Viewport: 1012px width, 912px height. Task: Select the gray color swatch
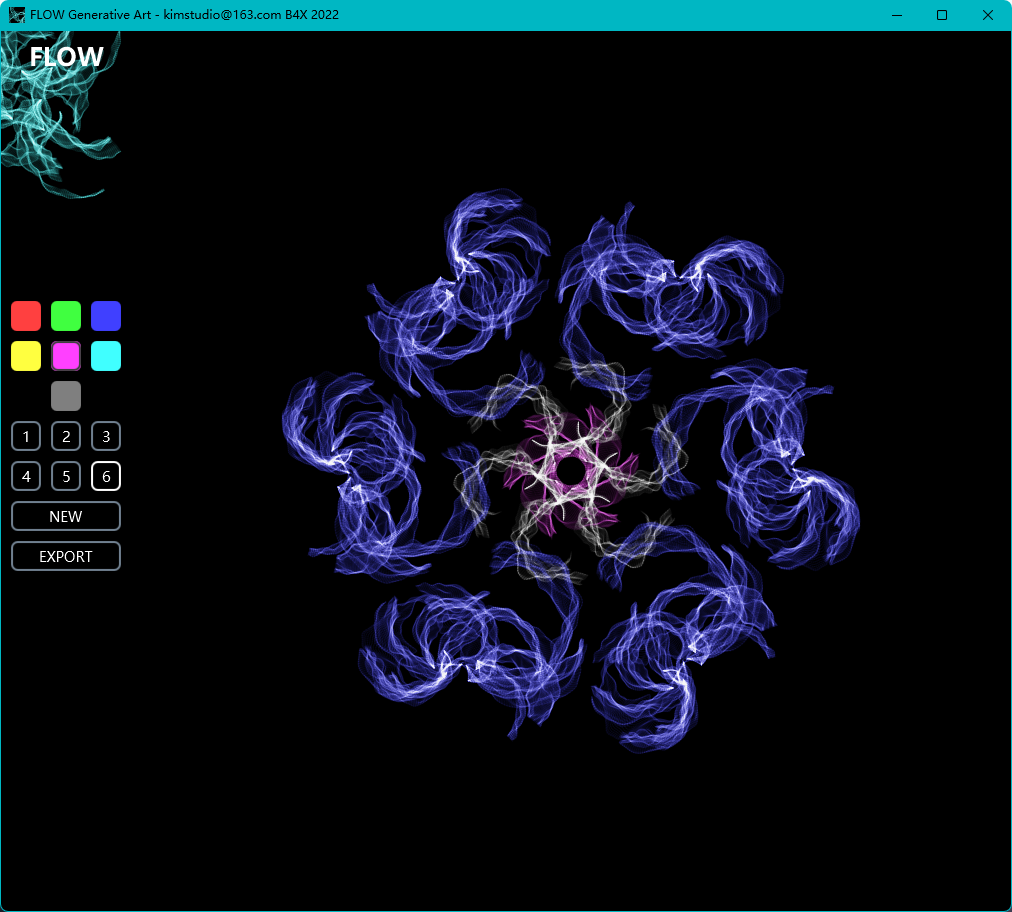tap(66, 396)
